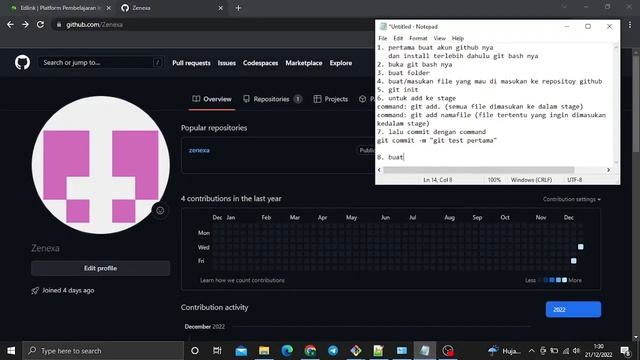Click the brightest legend square next to More
The image size is (640, 360).
[x=564, y=280]
